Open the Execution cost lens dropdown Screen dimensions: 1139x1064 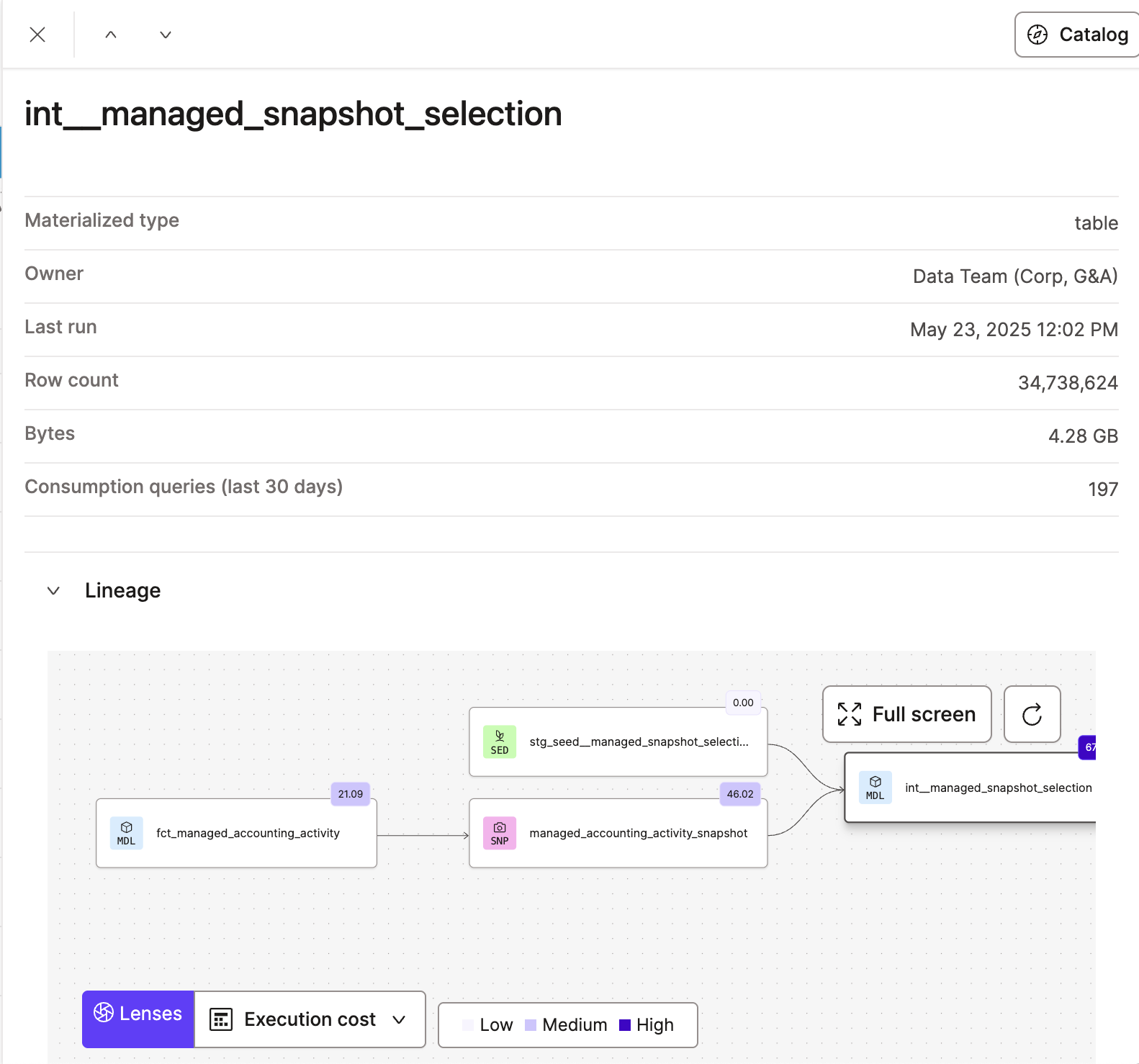[310, 1019]
